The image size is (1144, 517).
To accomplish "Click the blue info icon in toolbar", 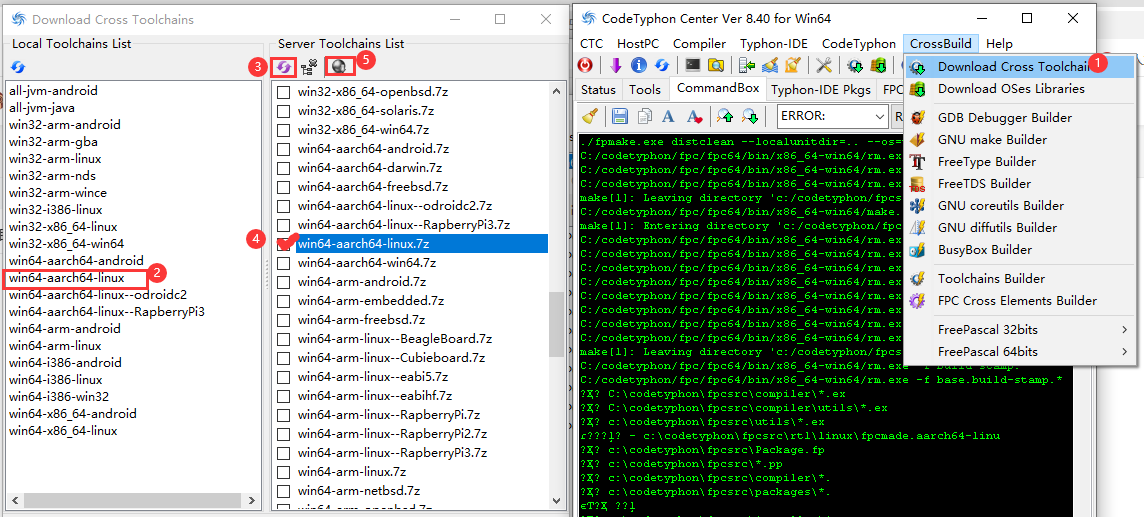I will 639,66.
